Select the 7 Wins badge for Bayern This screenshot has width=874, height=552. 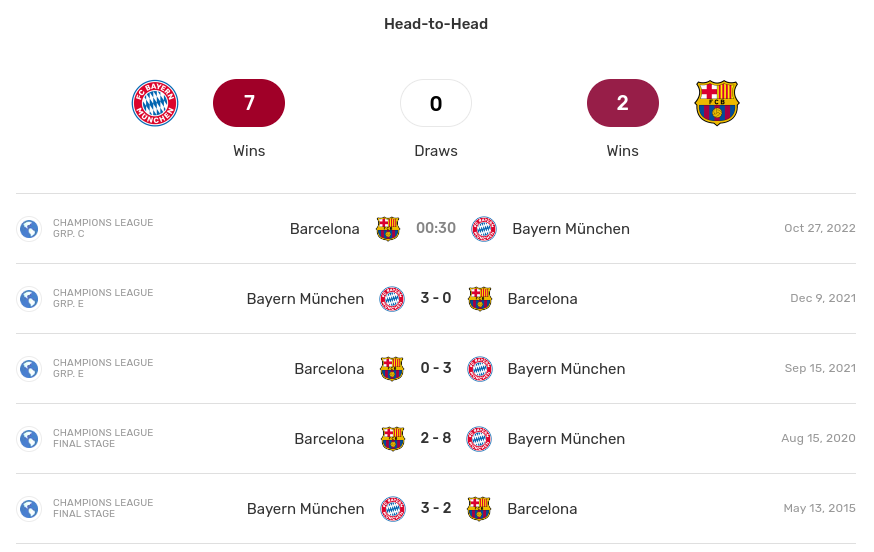(x=249, y=103)
